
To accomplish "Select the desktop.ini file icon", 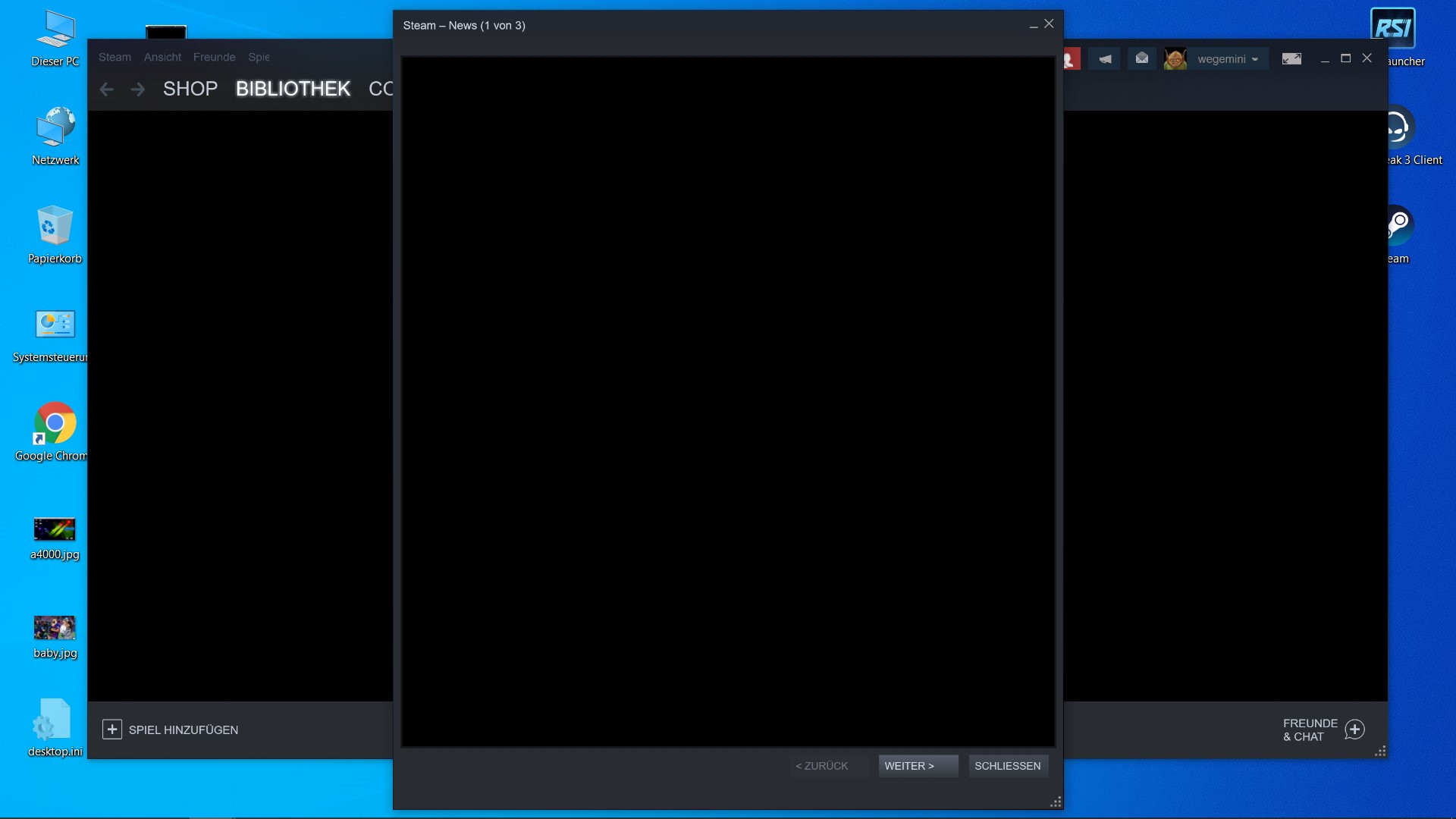I will 55,728.
